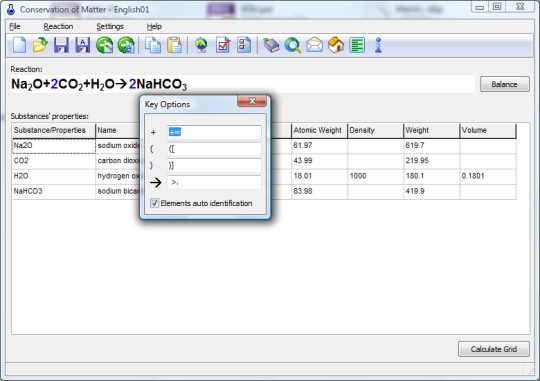Click the reaction equation input field

coord(242,84)
